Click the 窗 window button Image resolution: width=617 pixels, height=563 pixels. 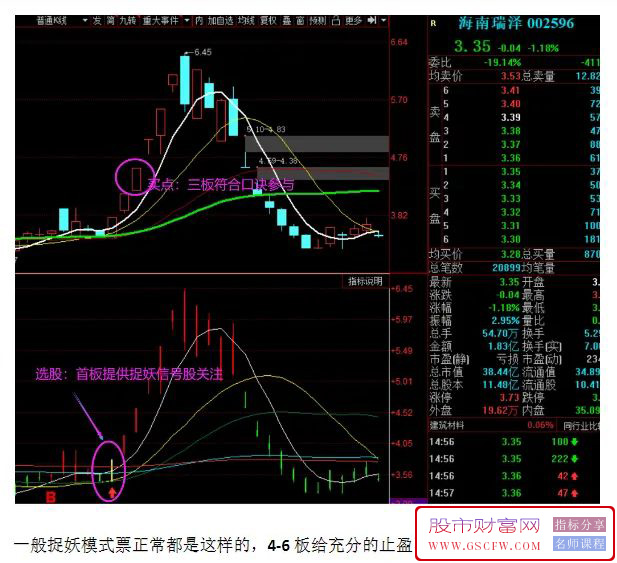pos(300,20)
